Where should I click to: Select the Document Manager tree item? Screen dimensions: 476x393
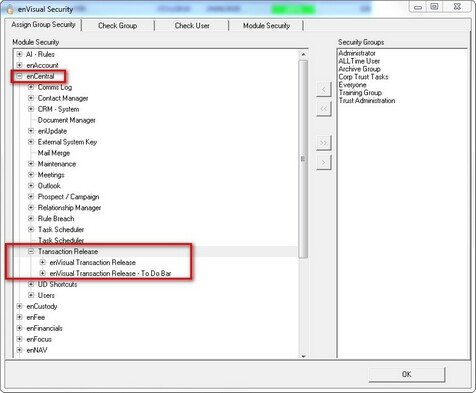tap(67, 120)
